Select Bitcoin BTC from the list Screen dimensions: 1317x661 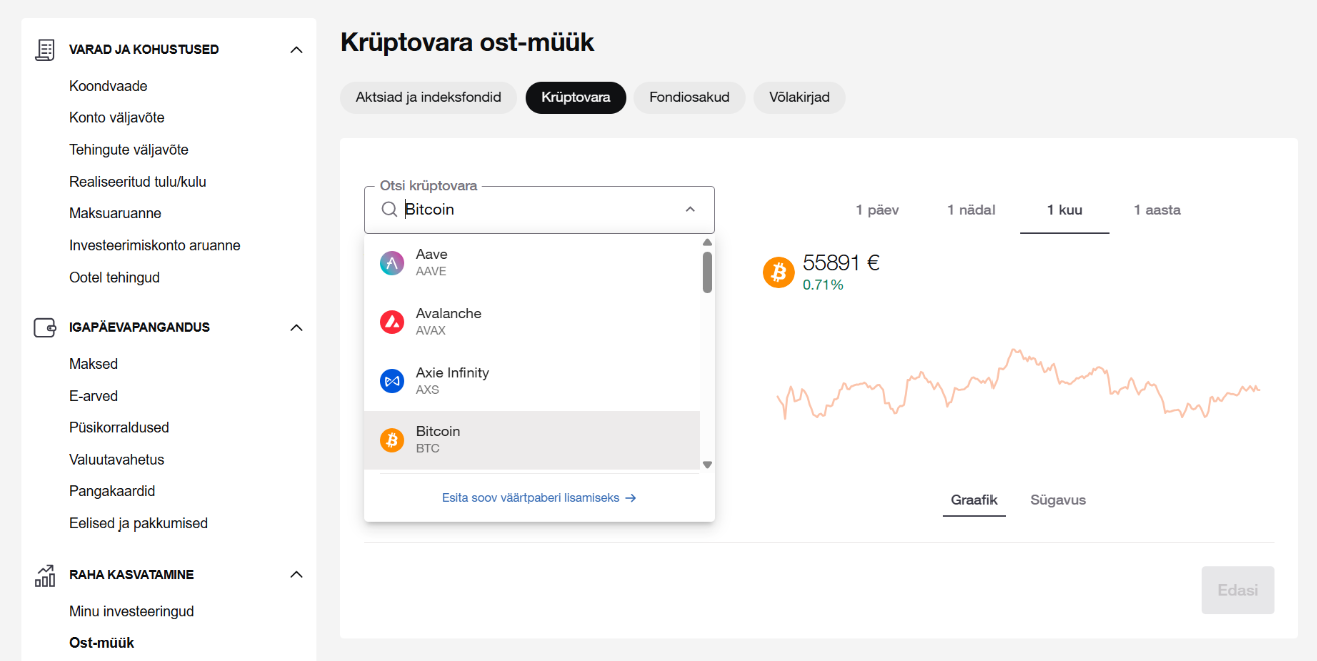(x=532, y=440)
